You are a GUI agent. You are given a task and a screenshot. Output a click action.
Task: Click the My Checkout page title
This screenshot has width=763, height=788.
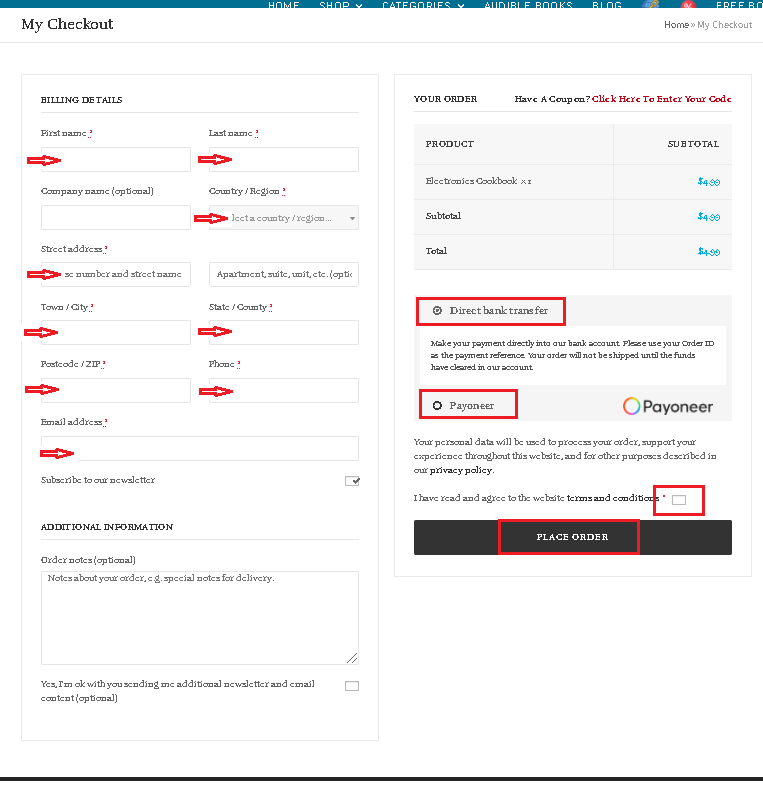point(67,24)
